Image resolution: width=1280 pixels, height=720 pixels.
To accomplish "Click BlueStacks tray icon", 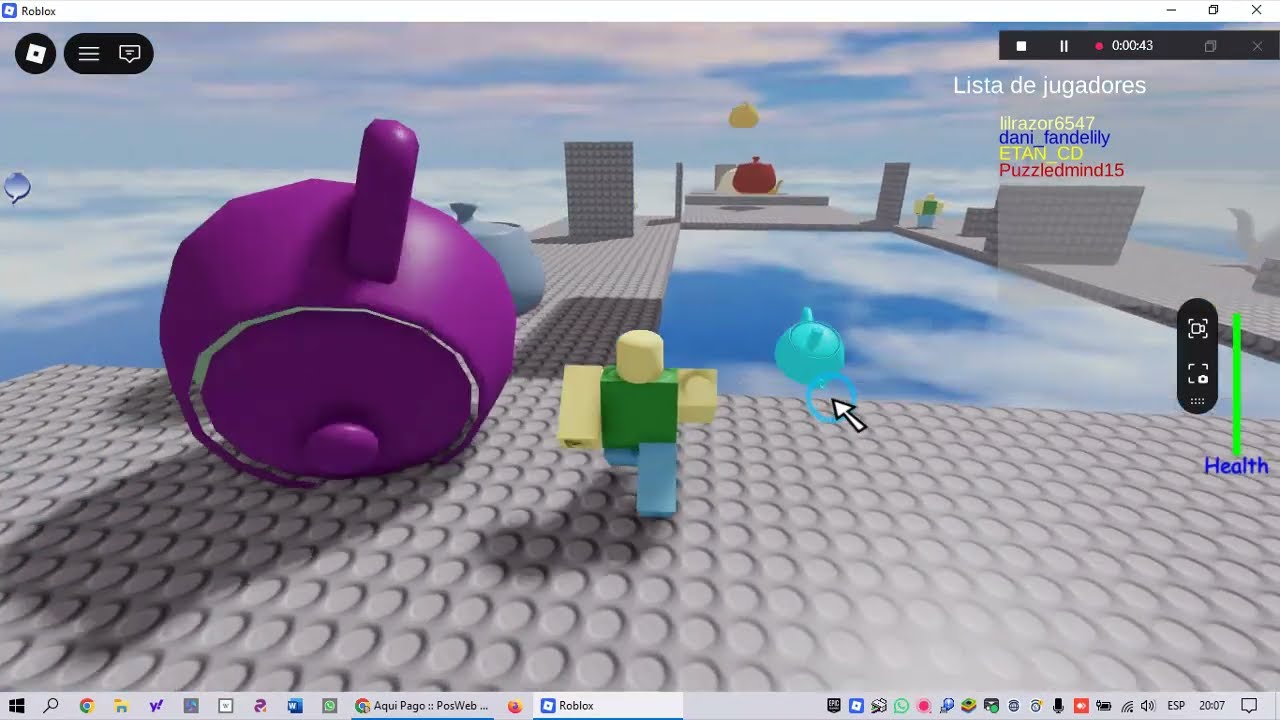I will click(x=968, y=706).
